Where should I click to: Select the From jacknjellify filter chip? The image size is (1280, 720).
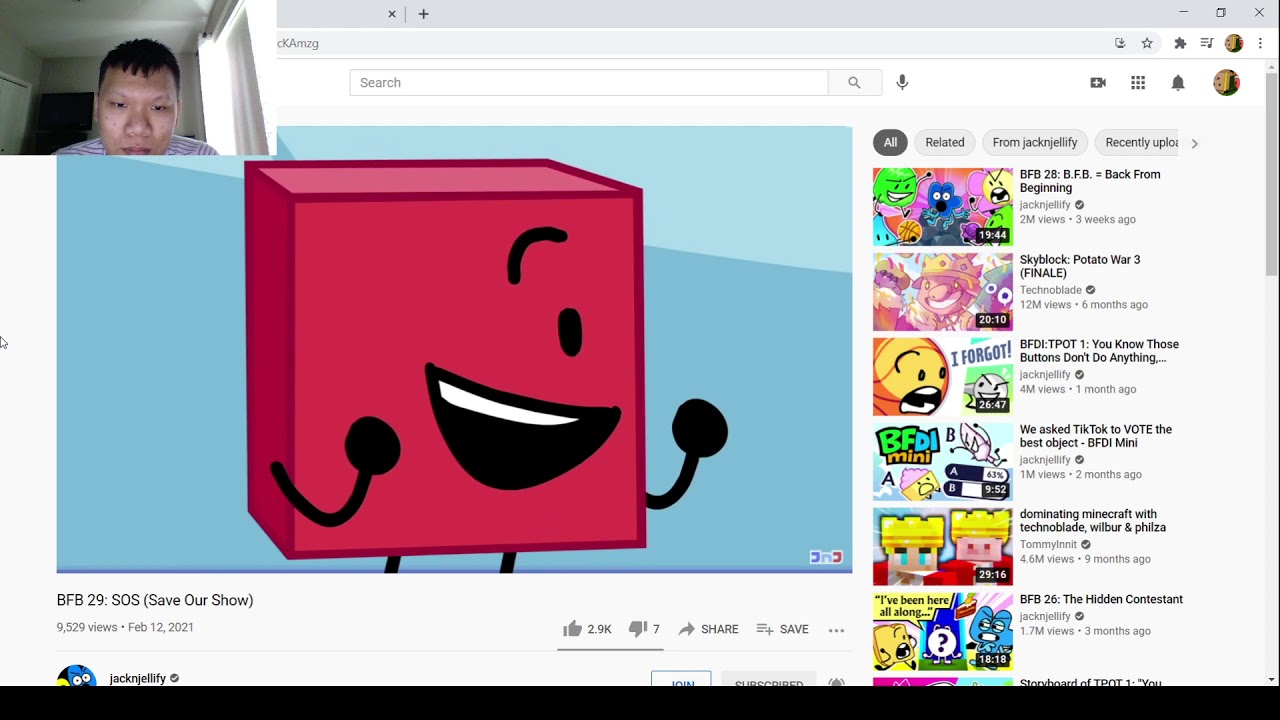coord(1035,143)
